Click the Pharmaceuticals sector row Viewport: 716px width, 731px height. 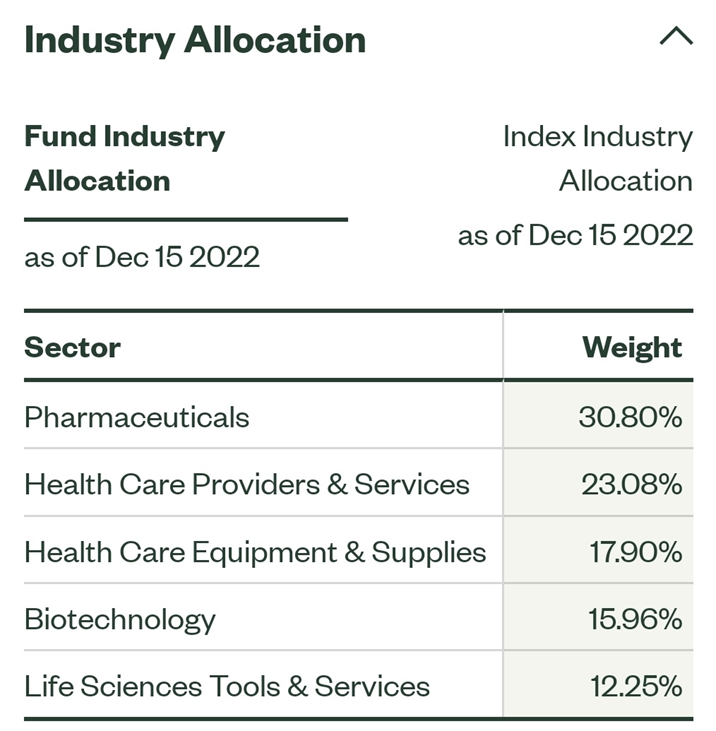point(358,416)
